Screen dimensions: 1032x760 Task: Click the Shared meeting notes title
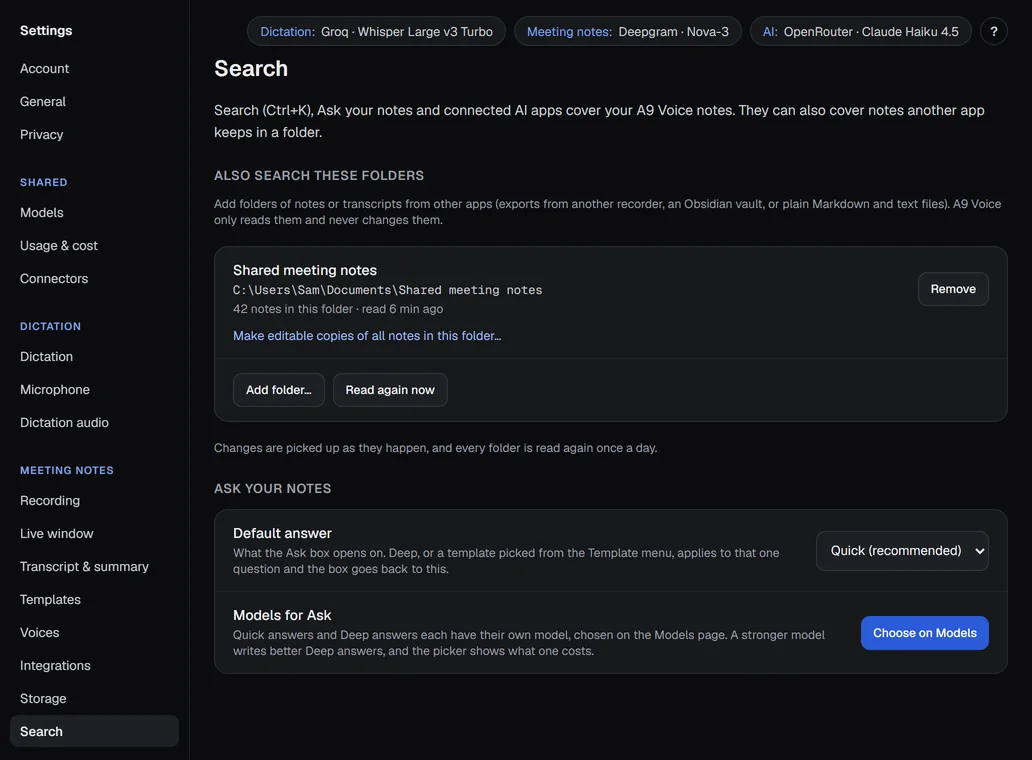tap(305, 270)
